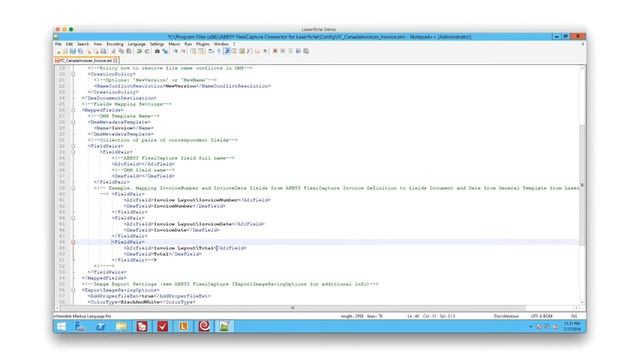Click the horizontal scrollbar thumb
The height and width of the screenshot is (360, 640).
(x=292, y=308)
